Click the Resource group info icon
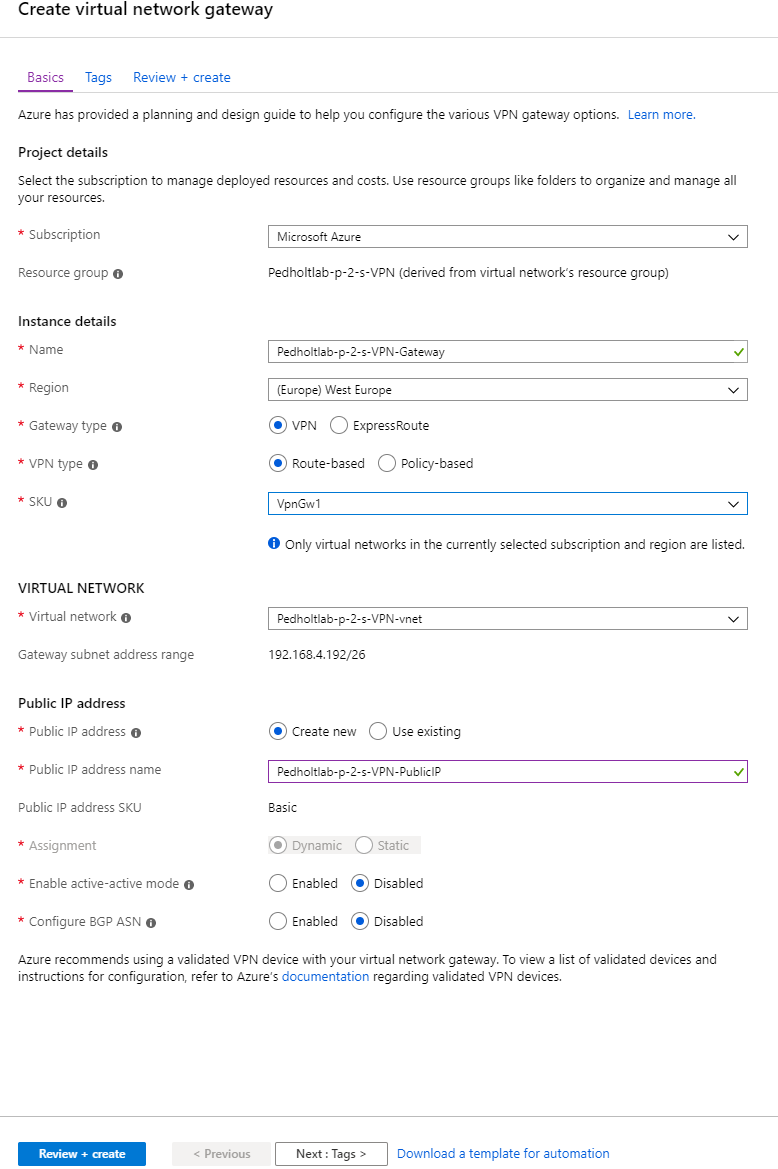 click(x=118, y=274)
